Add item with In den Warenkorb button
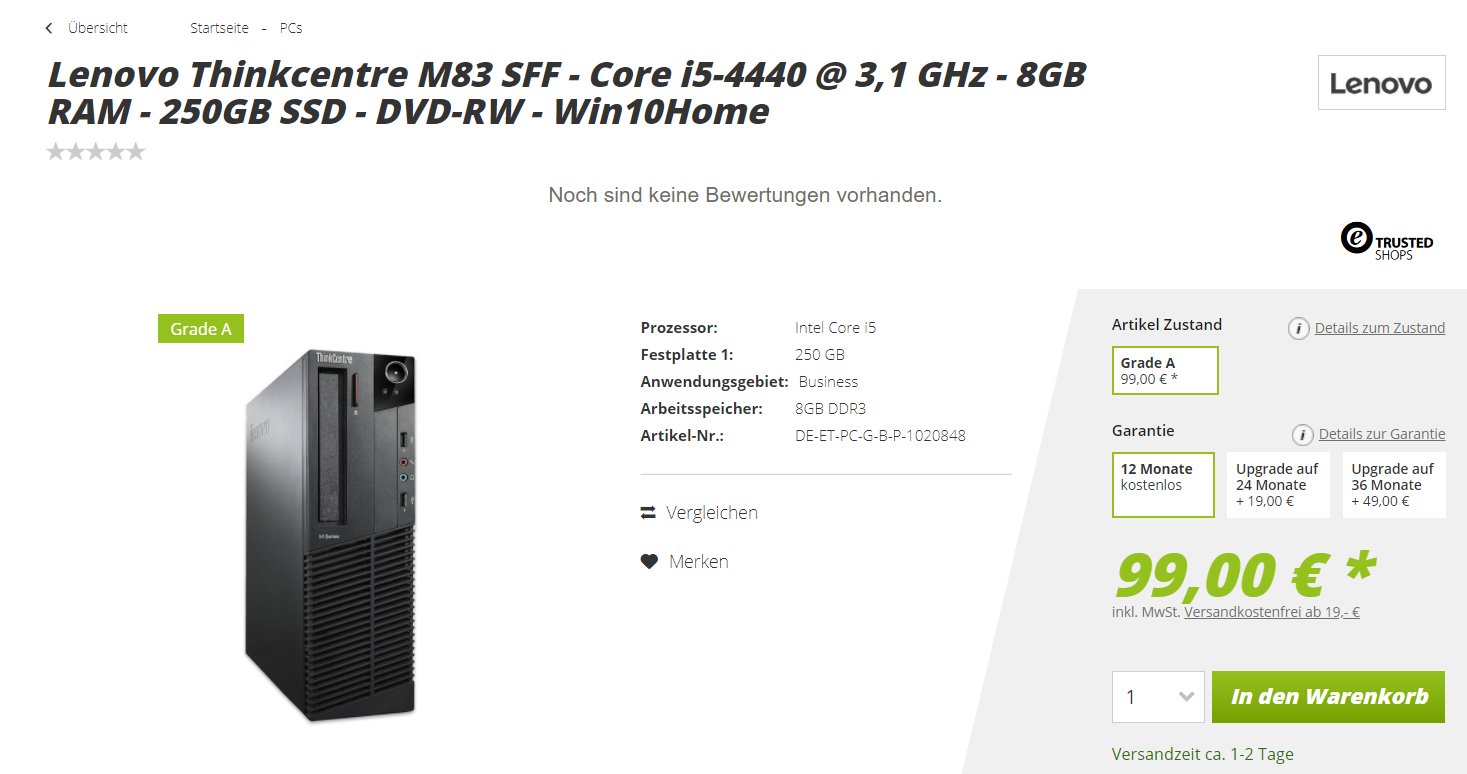 click(x=1328, y=696)
